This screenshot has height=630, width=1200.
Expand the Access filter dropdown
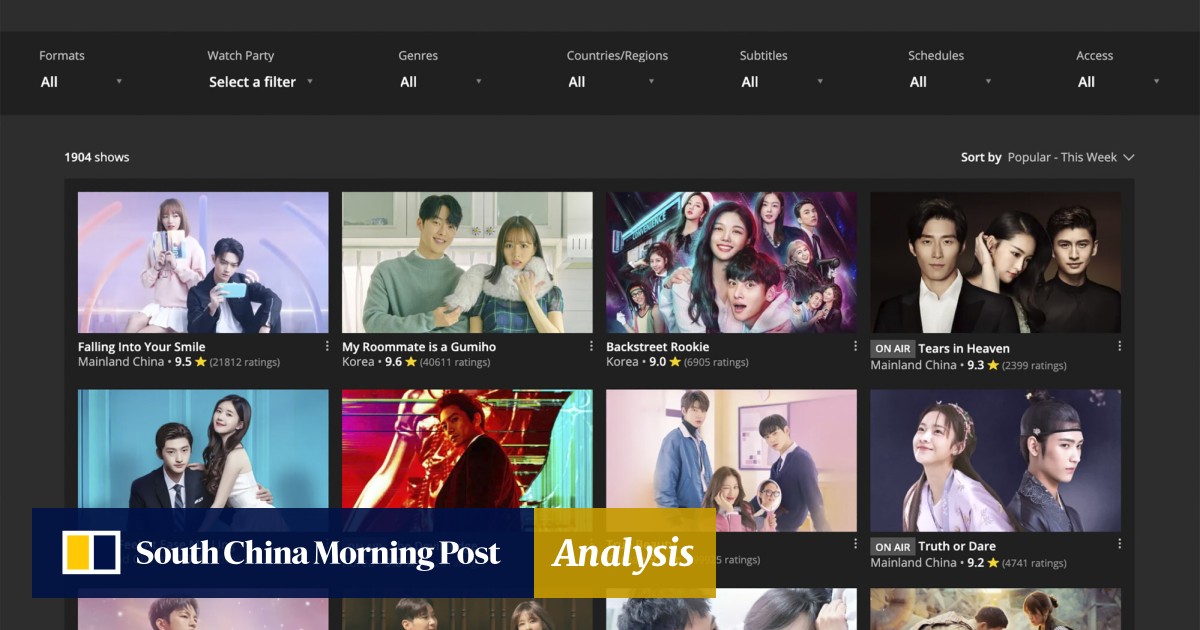(1118, 82)
